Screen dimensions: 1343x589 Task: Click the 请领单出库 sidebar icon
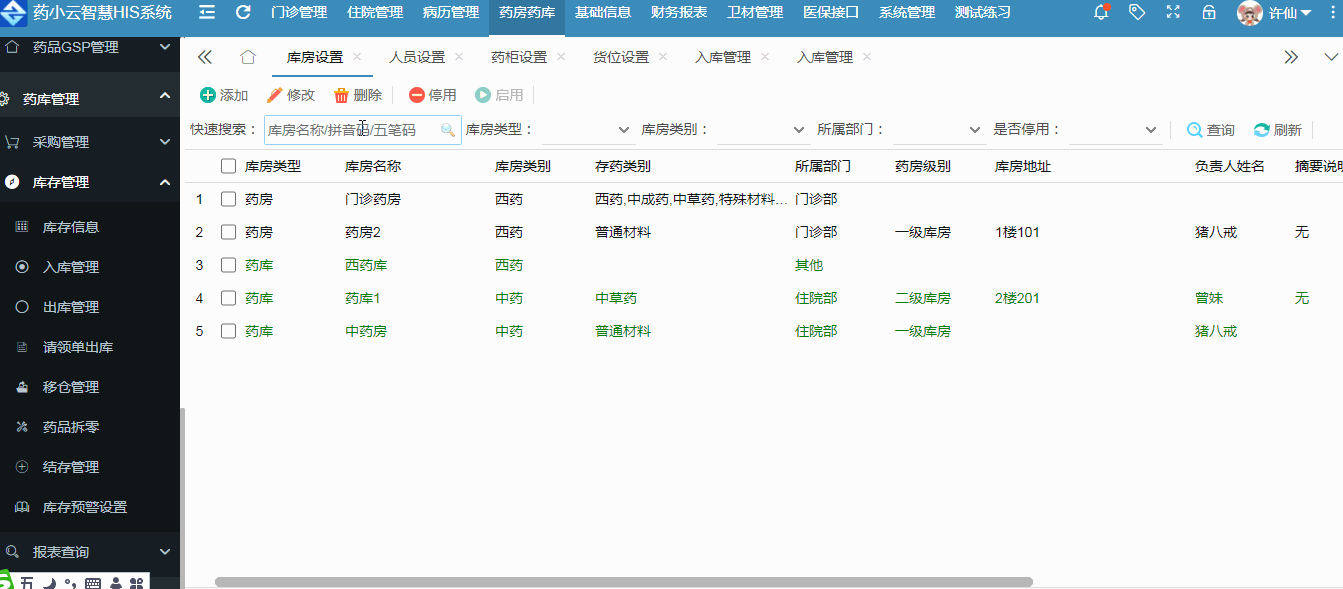point(22,347)
